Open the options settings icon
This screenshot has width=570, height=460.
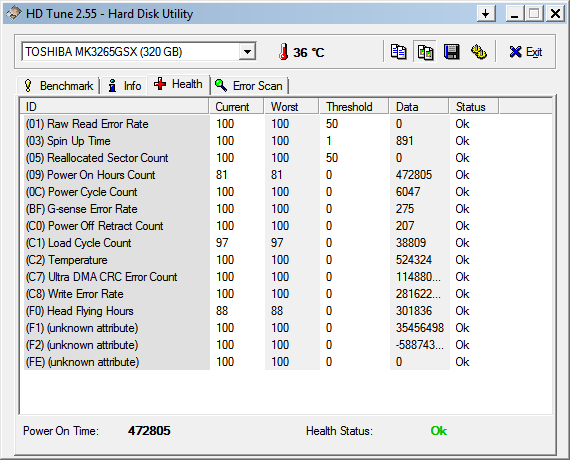point(479,52)
